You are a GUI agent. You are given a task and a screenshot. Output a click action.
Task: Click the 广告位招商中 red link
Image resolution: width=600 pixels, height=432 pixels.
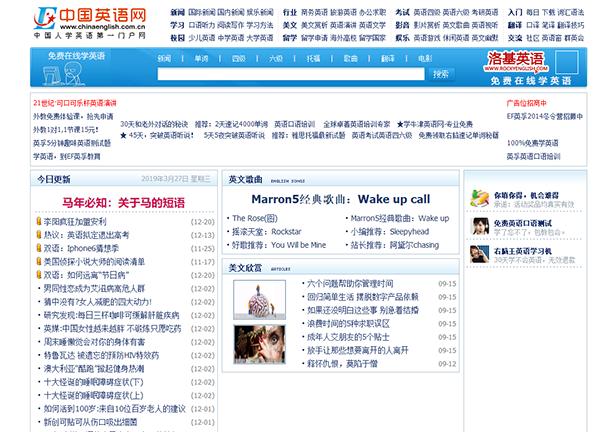(527, 103)
